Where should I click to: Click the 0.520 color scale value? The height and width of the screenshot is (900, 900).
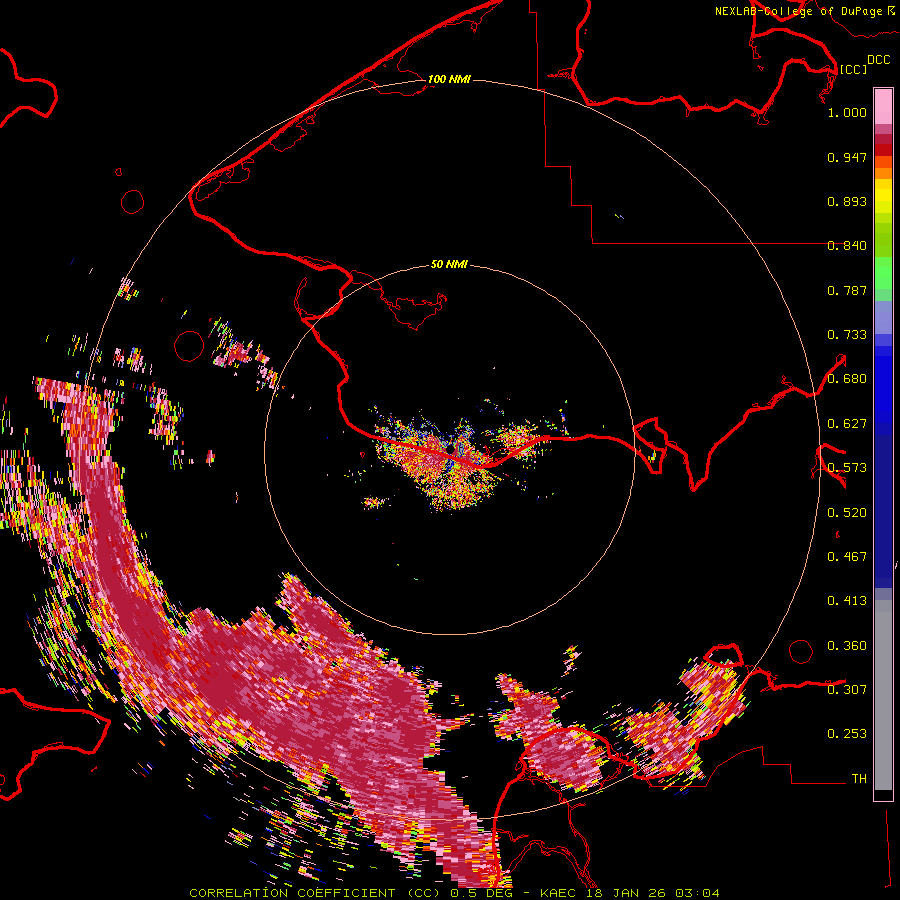tap(847, 513)
